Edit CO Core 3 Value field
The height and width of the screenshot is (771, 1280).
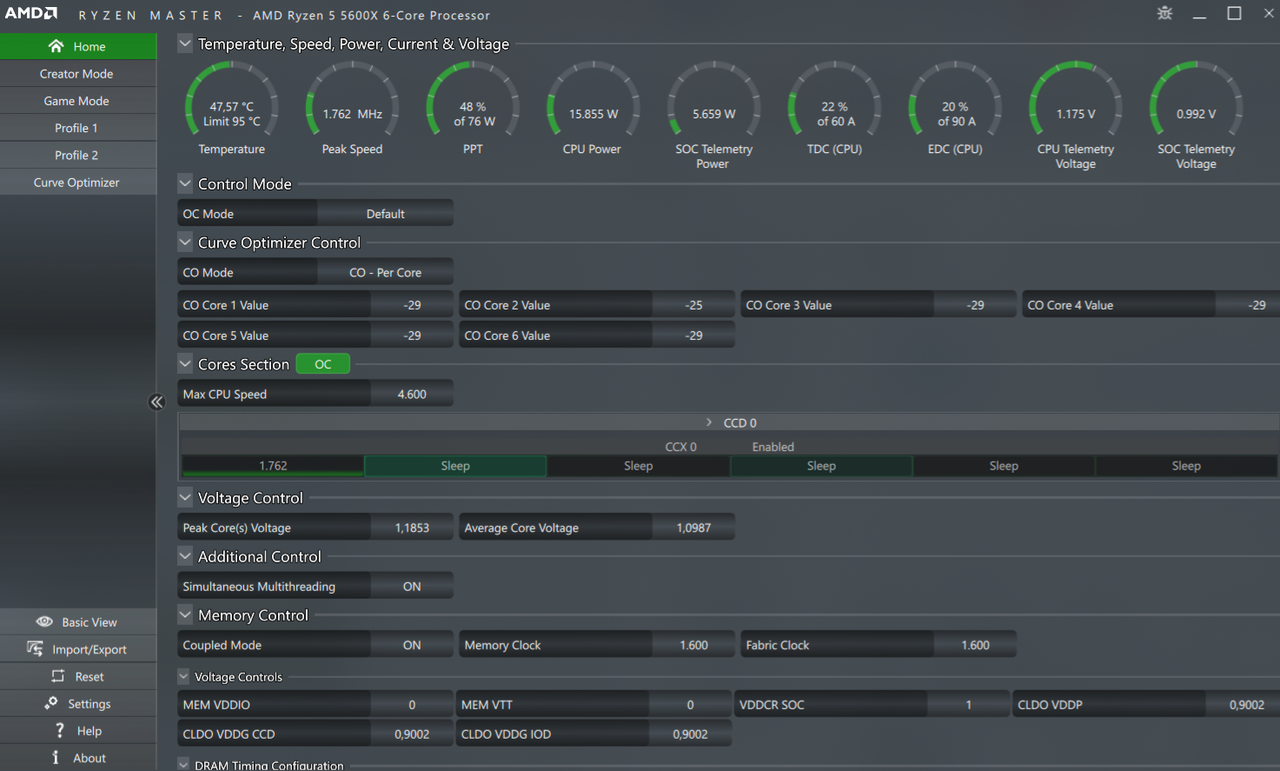click(975, 305)
